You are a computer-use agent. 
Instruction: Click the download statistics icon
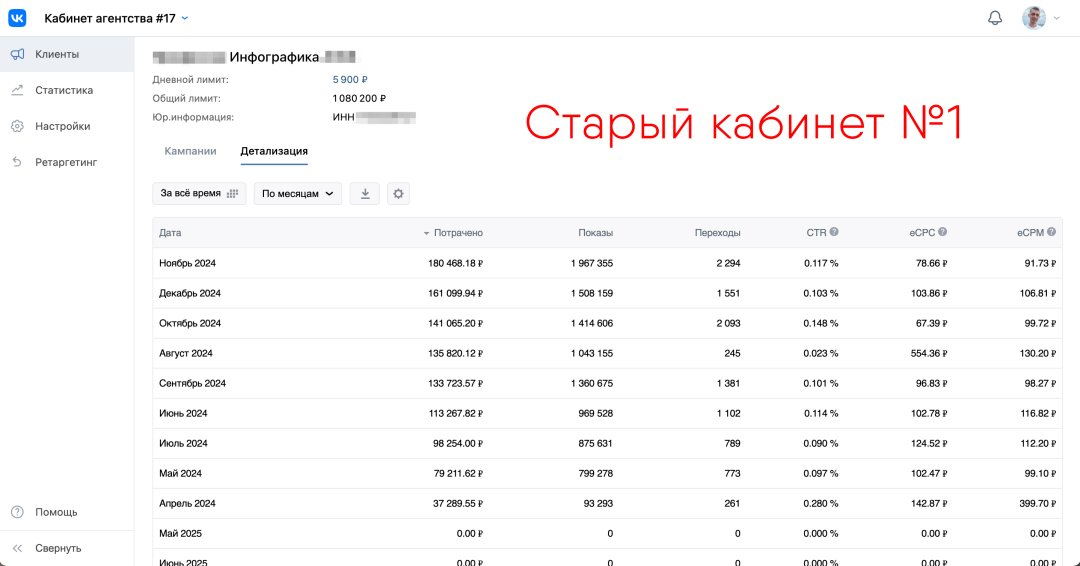pyautogui.click(x=364, y=194)
